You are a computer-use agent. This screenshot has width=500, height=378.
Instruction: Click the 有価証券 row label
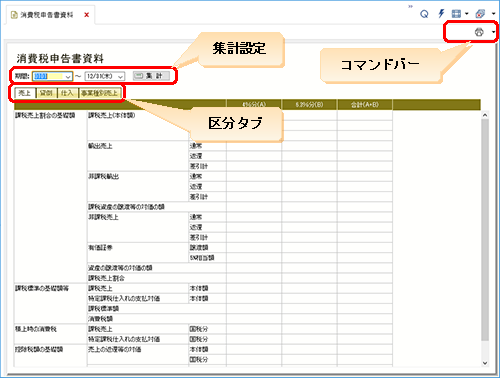(x=100, y=248)
